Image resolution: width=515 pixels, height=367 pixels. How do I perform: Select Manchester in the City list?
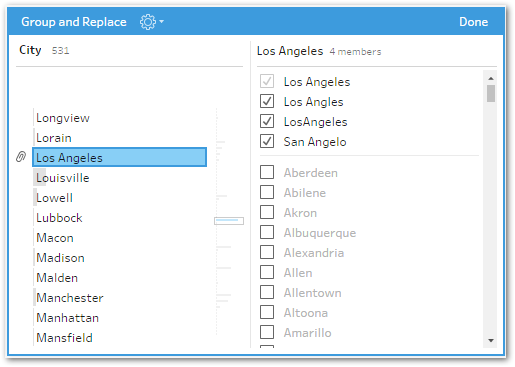point(119,298)
